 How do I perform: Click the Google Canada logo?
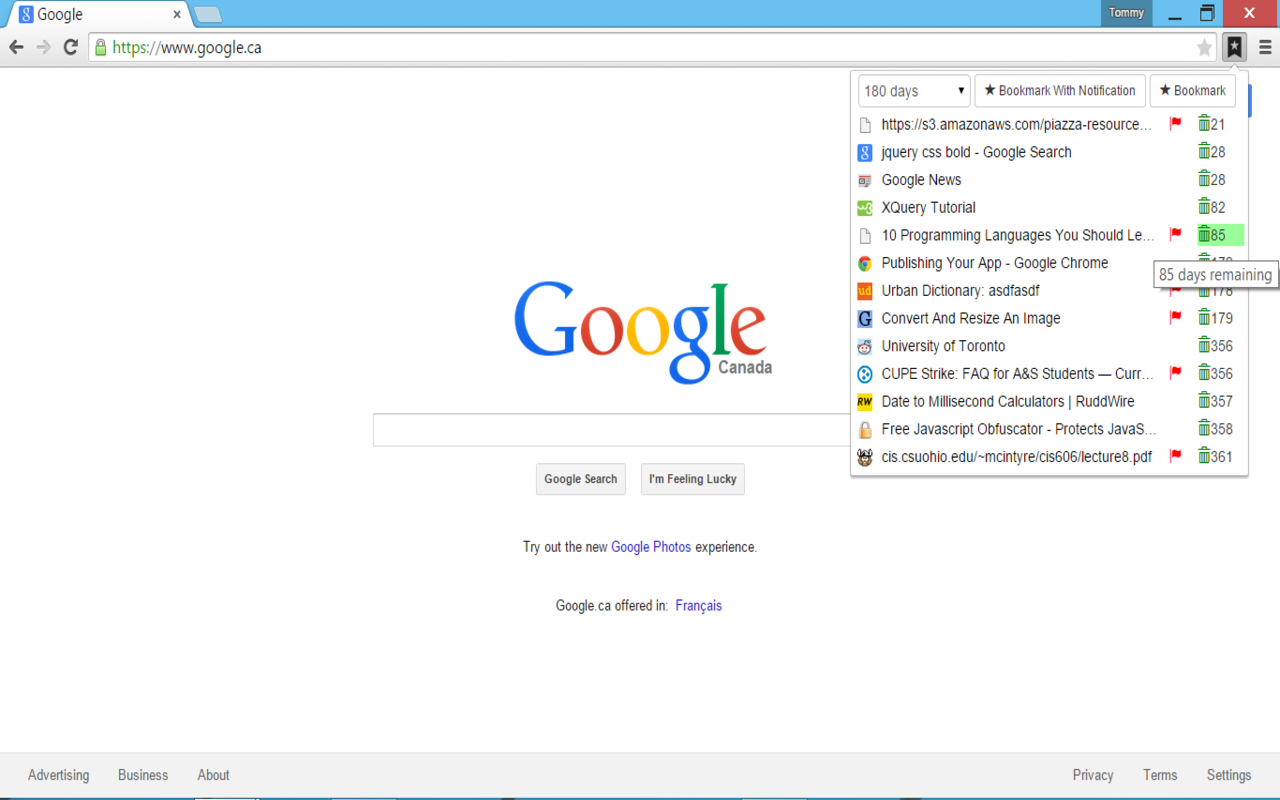[642, 331]
